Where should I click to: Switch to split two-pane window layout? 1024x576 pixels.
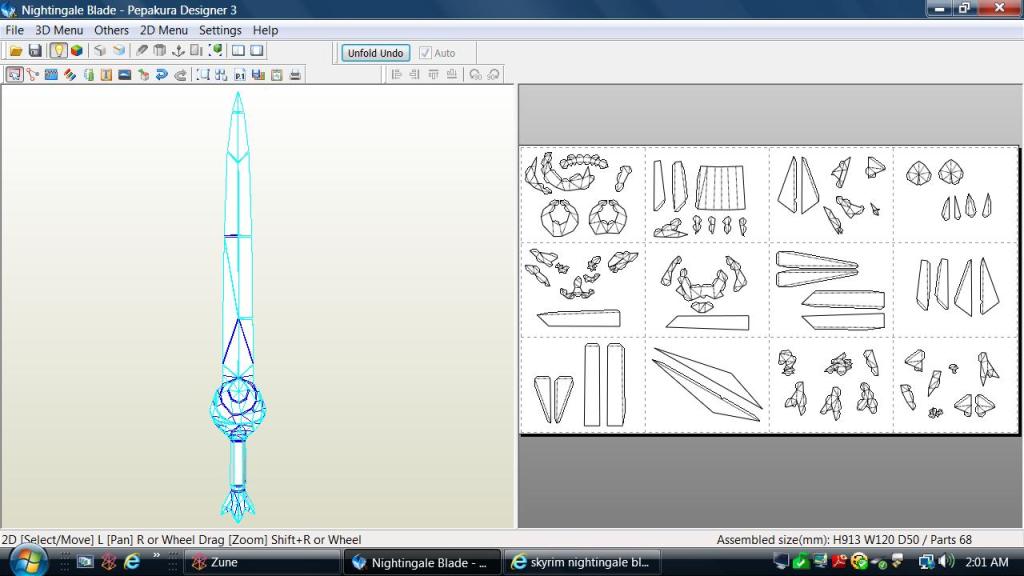coord(238,51)
